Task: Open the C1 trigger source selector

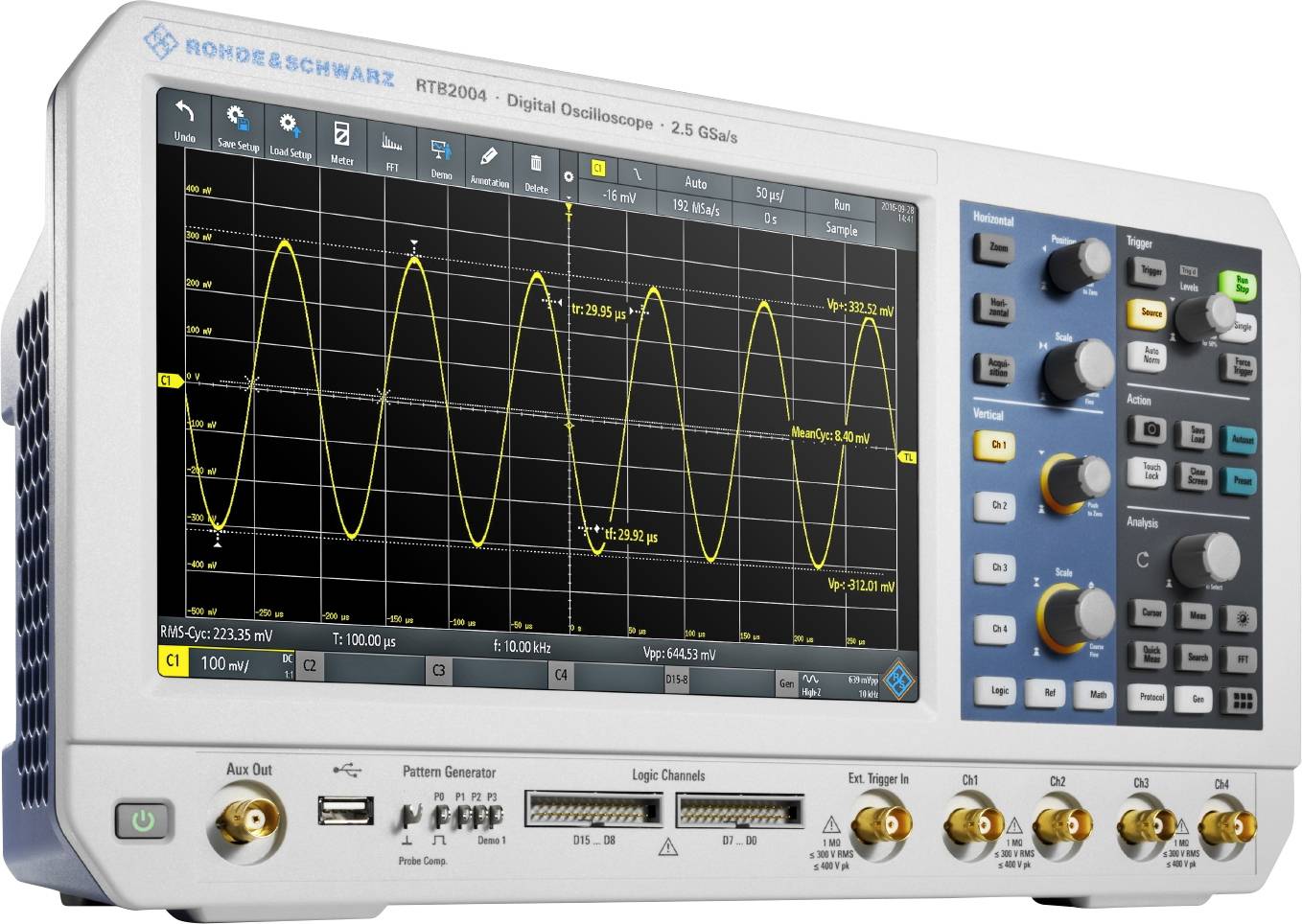Action: [598, 166]
